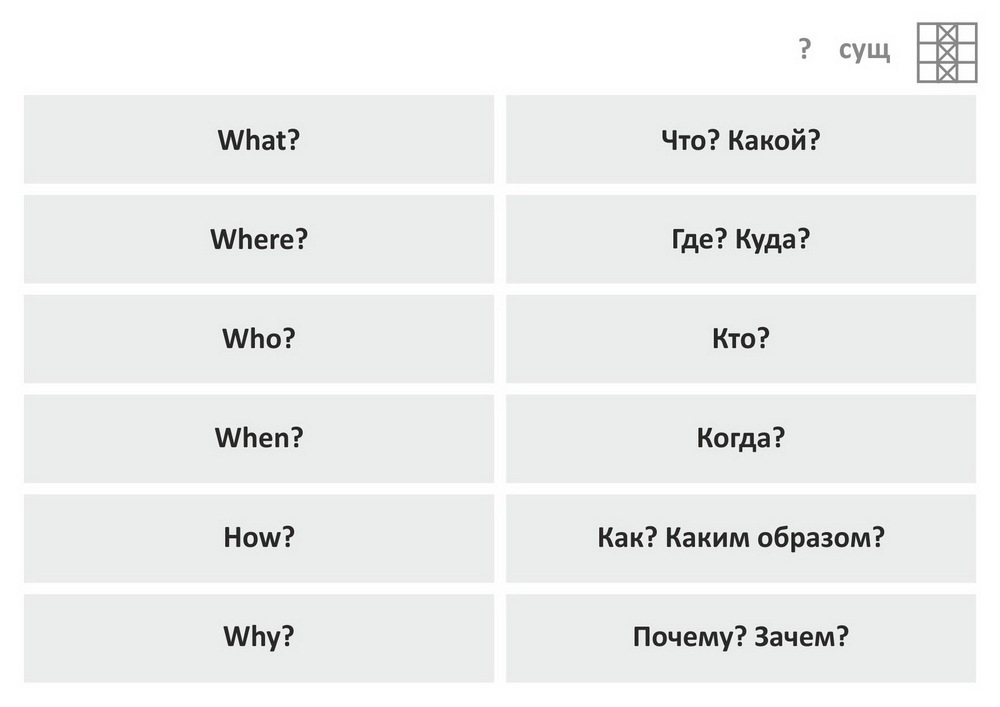This screenshot has height=707, width=1000.
Task: Choose the "How?" card
Action: (259, 538)
